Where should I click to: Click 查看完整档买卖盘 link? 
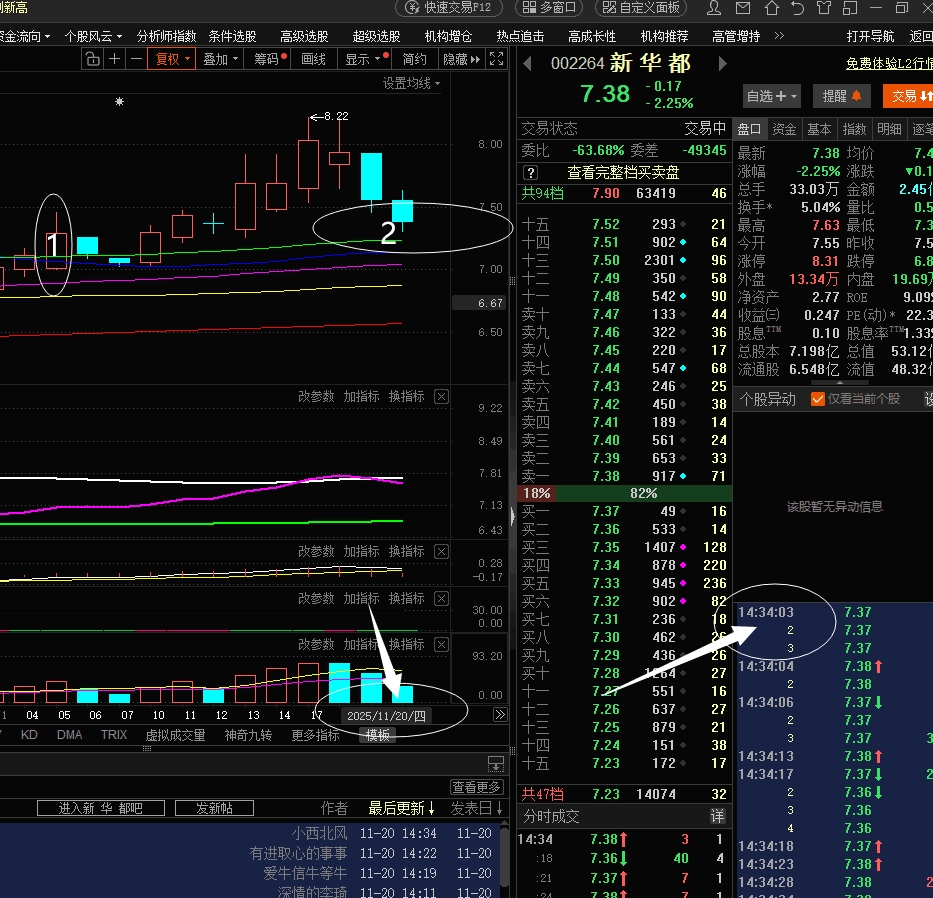pos(623,173)
